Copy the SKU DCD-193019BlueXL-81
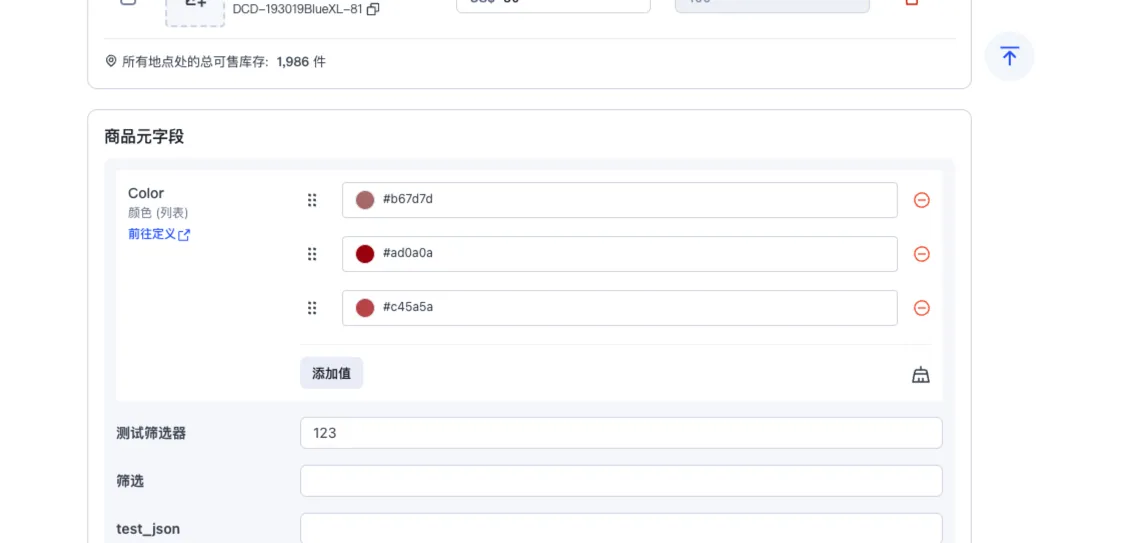 [373, 9]
